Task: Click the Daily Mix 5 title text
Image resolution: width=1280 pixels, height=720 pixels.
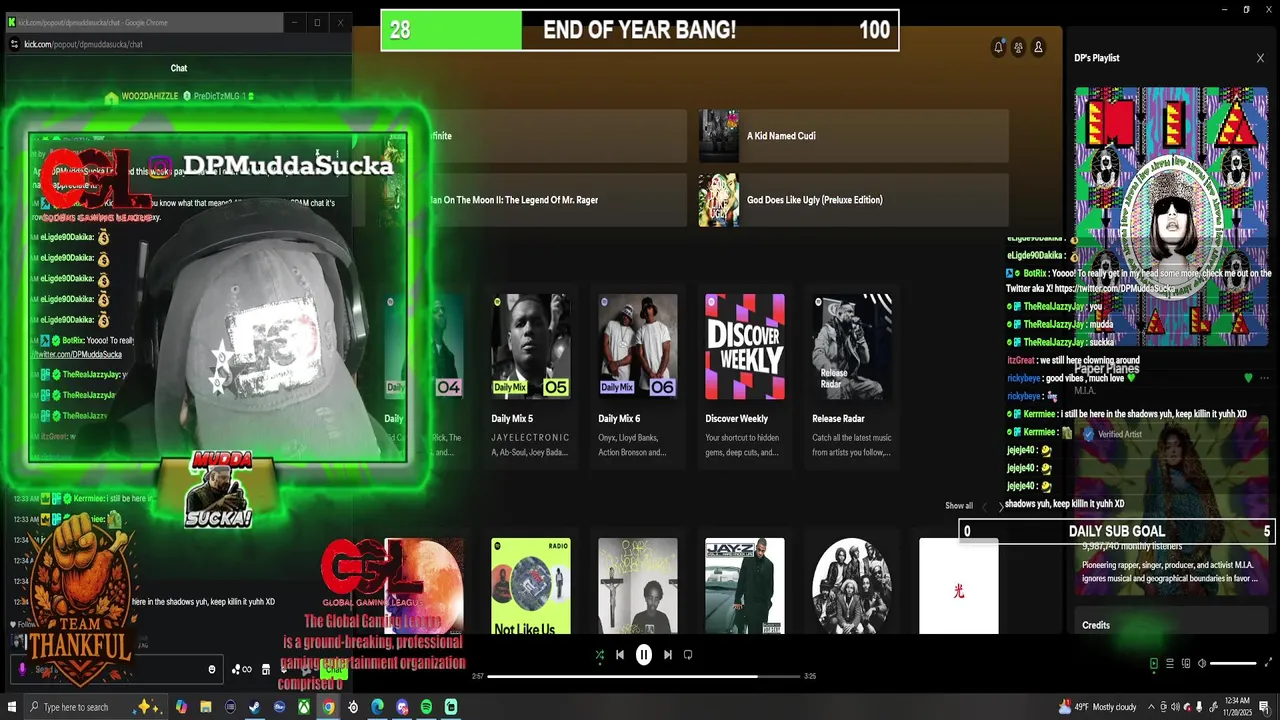Action: click(x=512, y=419)
